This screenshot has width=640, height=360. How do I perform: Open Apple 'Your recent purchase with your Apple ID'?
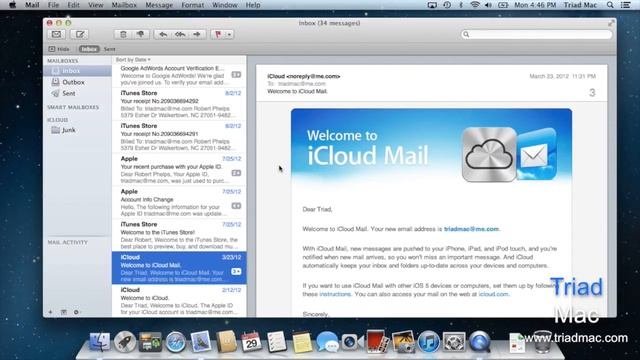pos(179,170)
